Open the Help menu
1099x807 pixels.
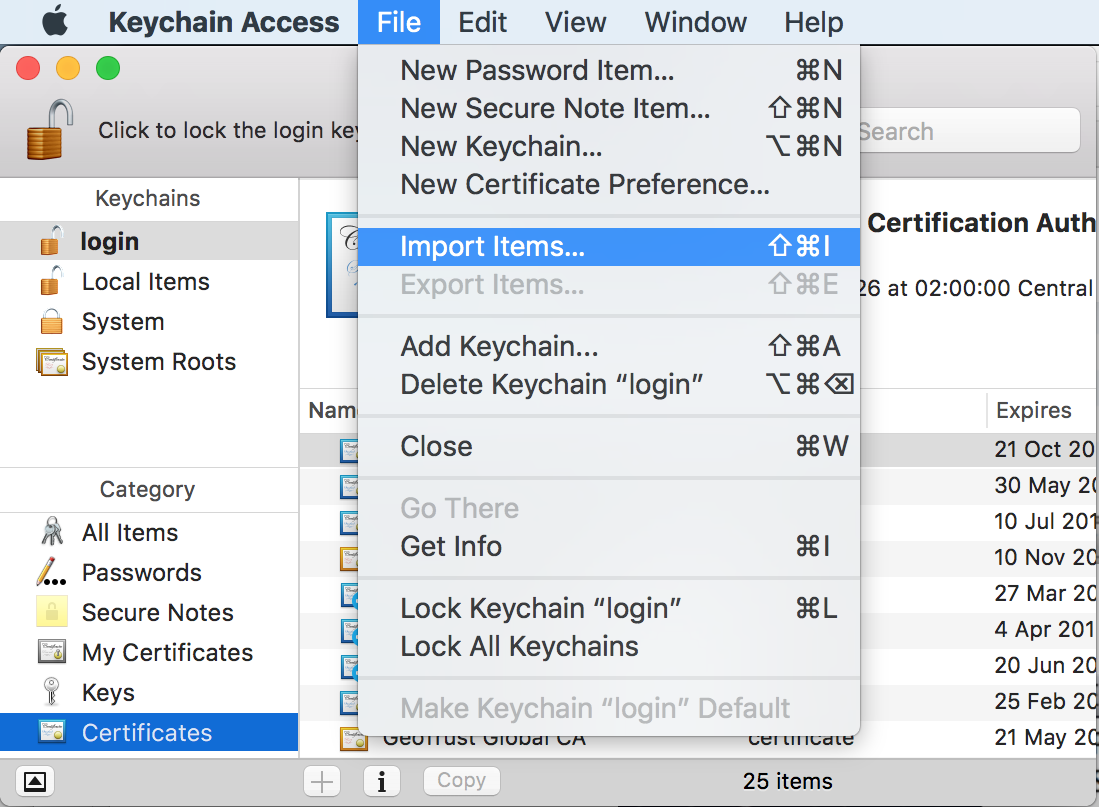click(x=813, y=22)
